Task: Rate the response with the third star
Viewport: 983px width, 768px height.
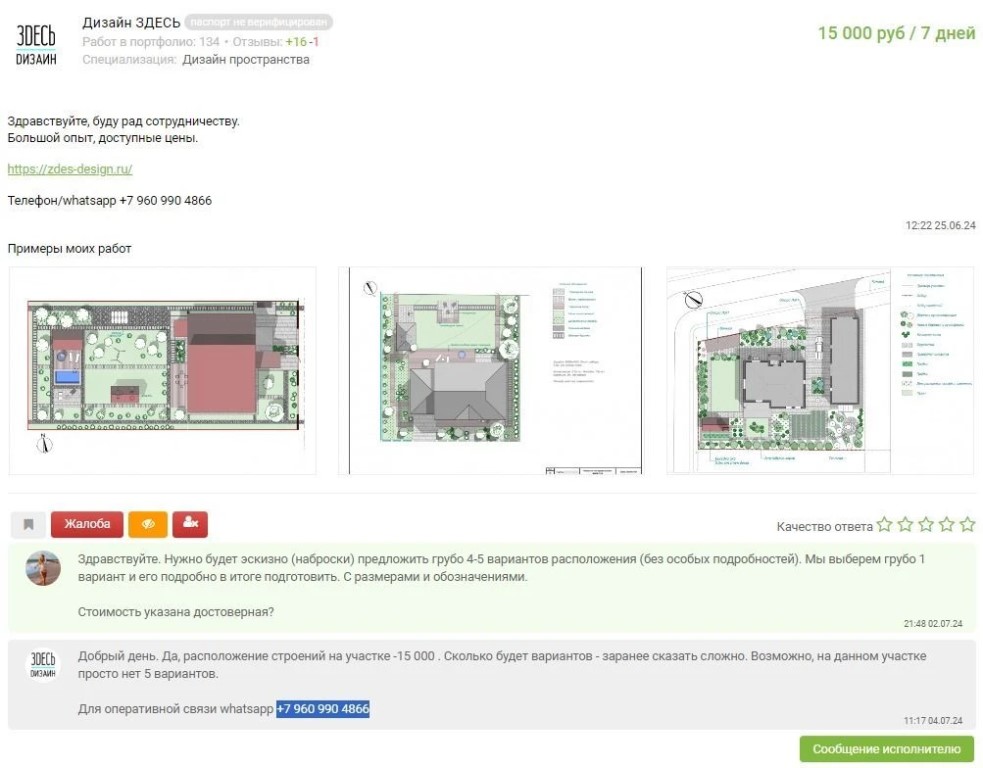Action: click(x=926, y=525)
